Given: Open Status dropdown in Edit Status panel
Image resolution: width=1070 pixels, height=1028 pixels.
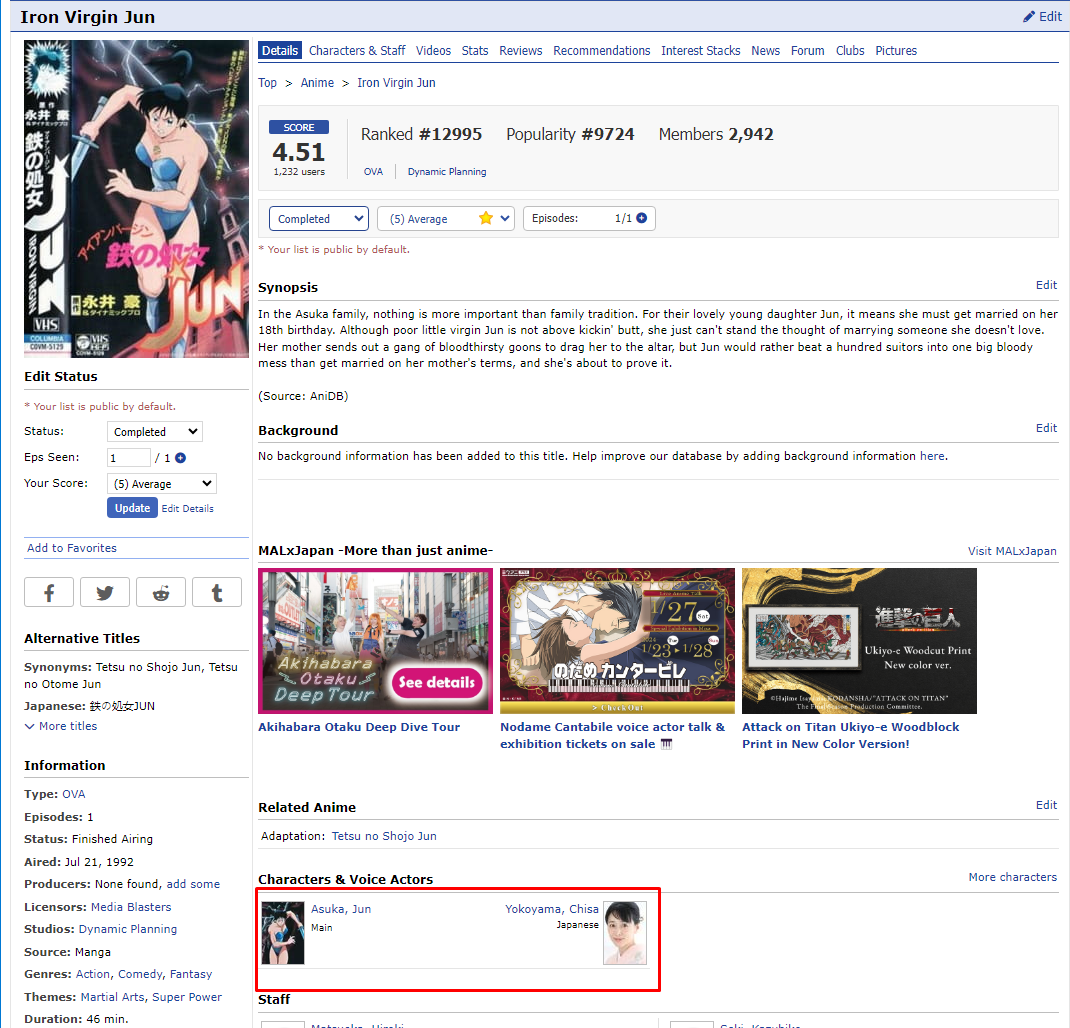Looking at the screenshot, I should coord(154,432).
